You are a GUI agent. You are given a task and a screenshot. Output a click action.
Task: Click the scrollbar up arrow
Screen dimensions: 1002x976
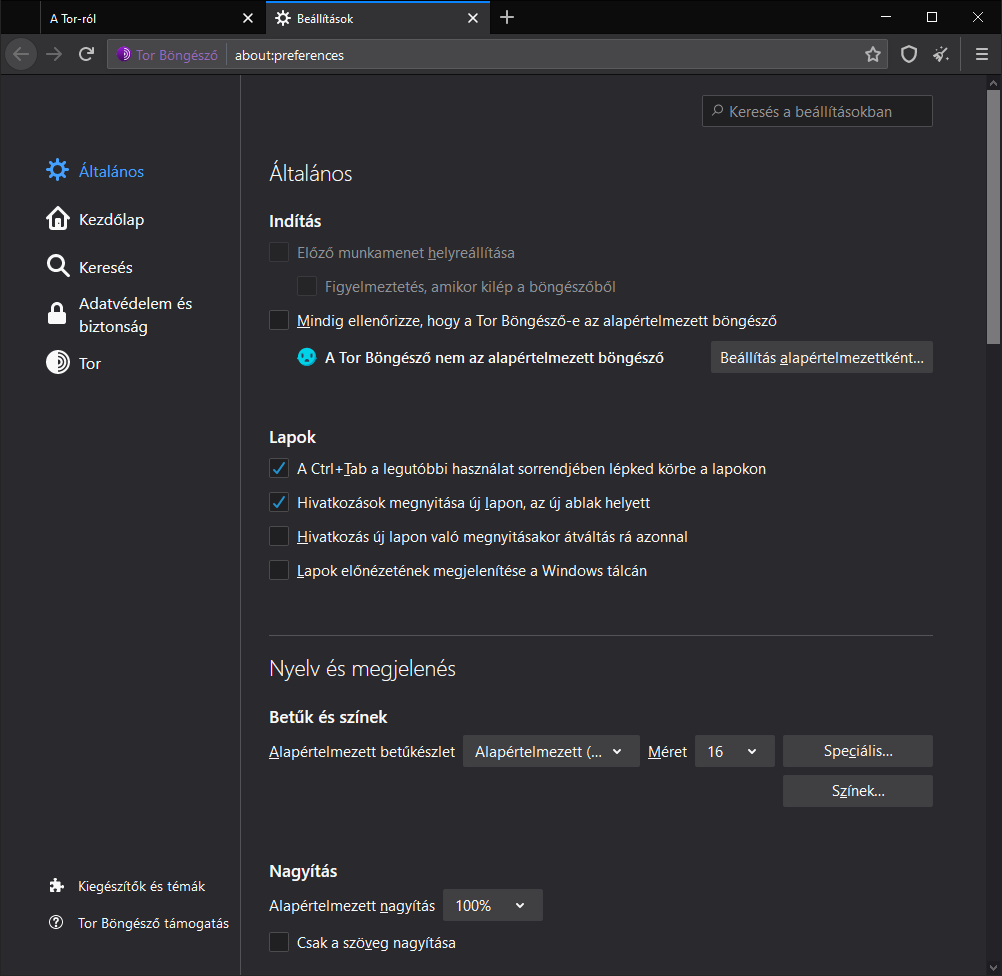pos(992,82)
